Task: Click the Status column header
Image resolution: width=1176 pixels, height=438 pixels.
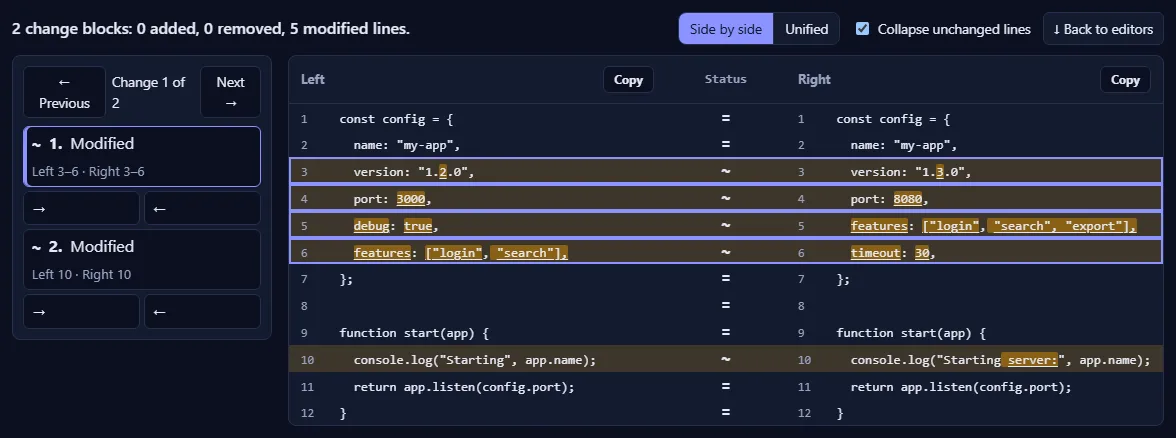Action: coord(725,79)
